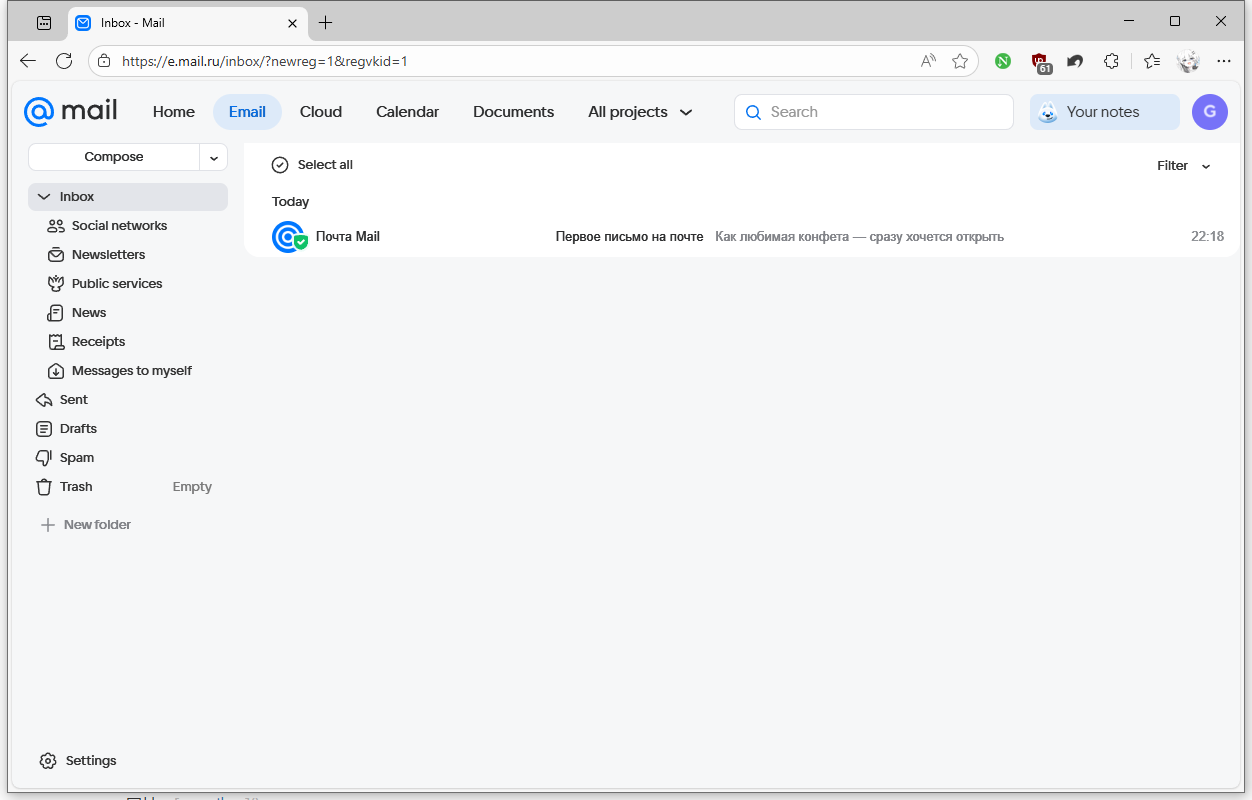The image size is (1252, 800).
Task: Click the Public services folder icon
Action: pyautogui.click(x=56, y=284)
